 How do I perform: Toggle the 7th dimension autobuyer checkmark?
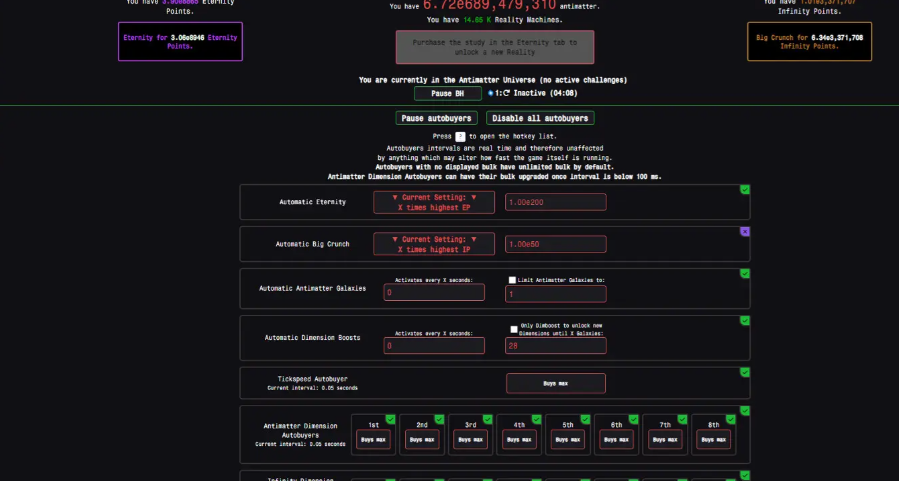pos(682,419)
